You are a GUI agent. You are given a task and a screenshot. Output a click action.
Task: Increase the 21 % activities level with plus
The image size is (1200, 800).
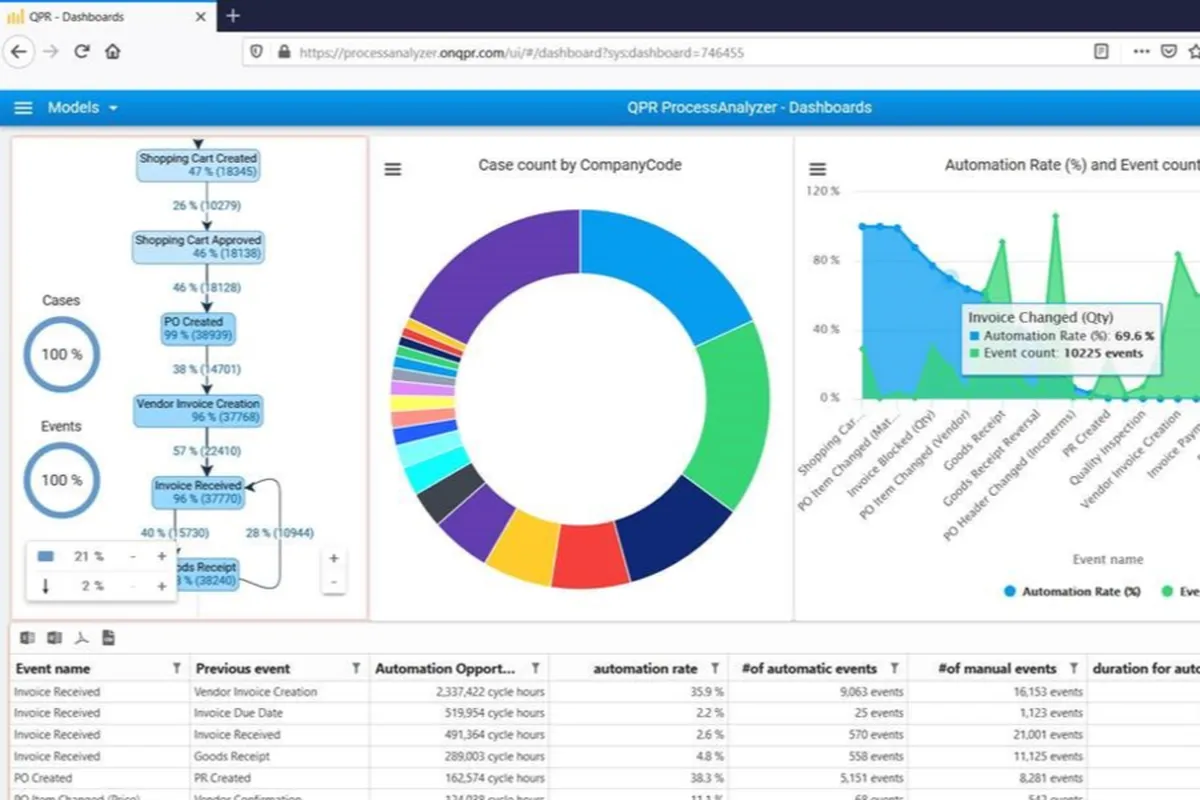161,556
